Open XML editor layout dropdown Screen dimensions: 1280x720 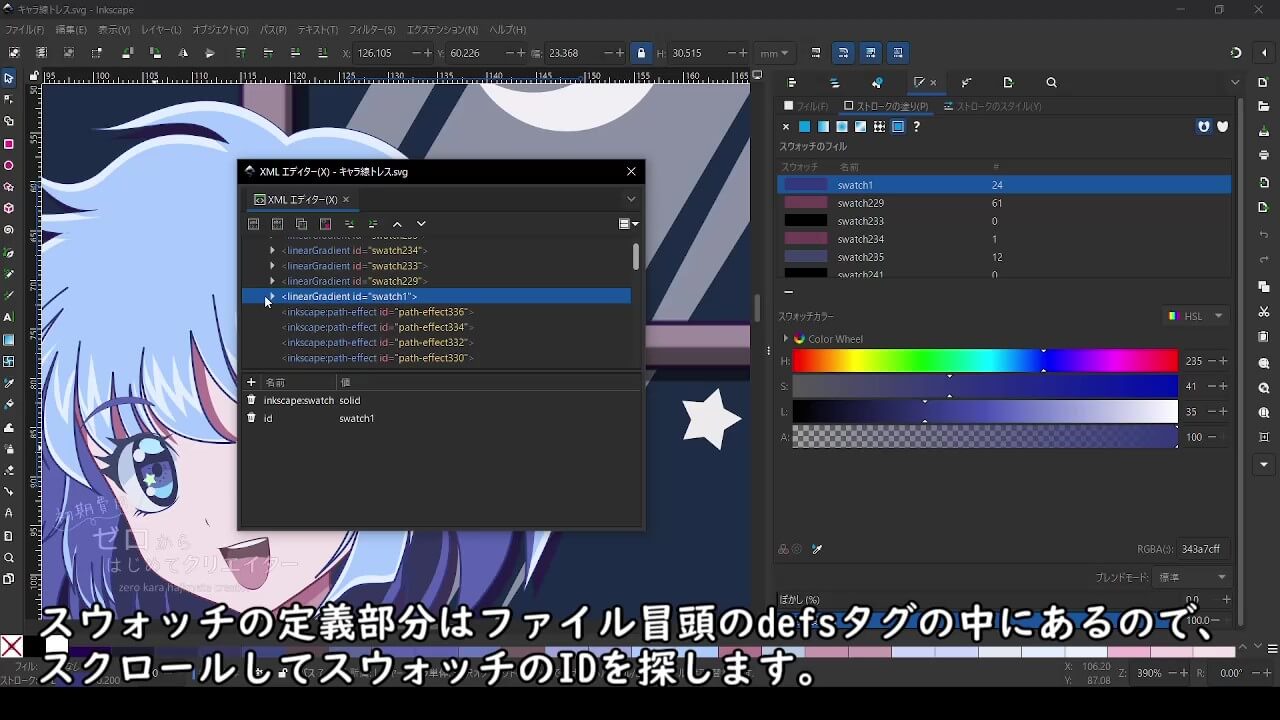pos(629,224)
